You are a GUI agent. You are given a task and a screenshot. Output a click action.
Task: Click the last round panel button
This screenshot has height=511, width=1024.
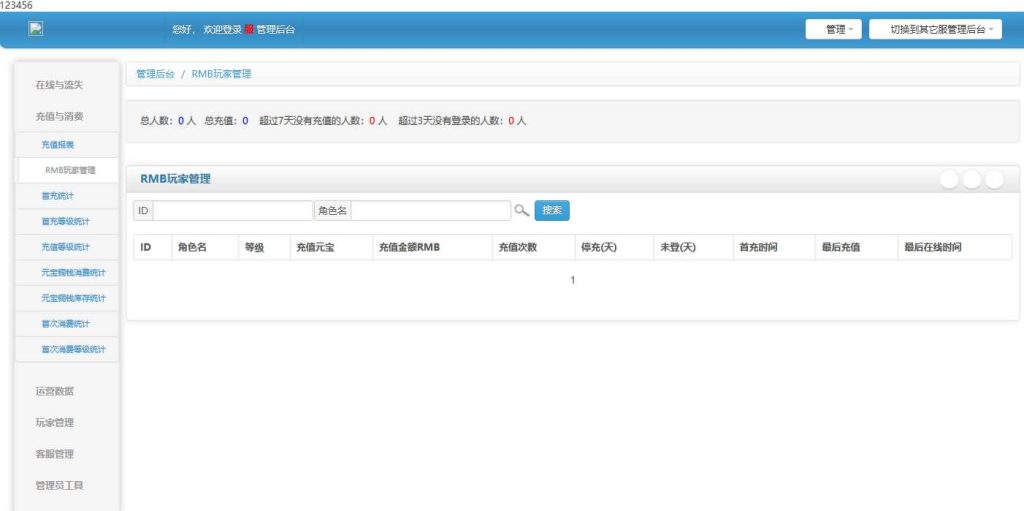tap(994, 179)
